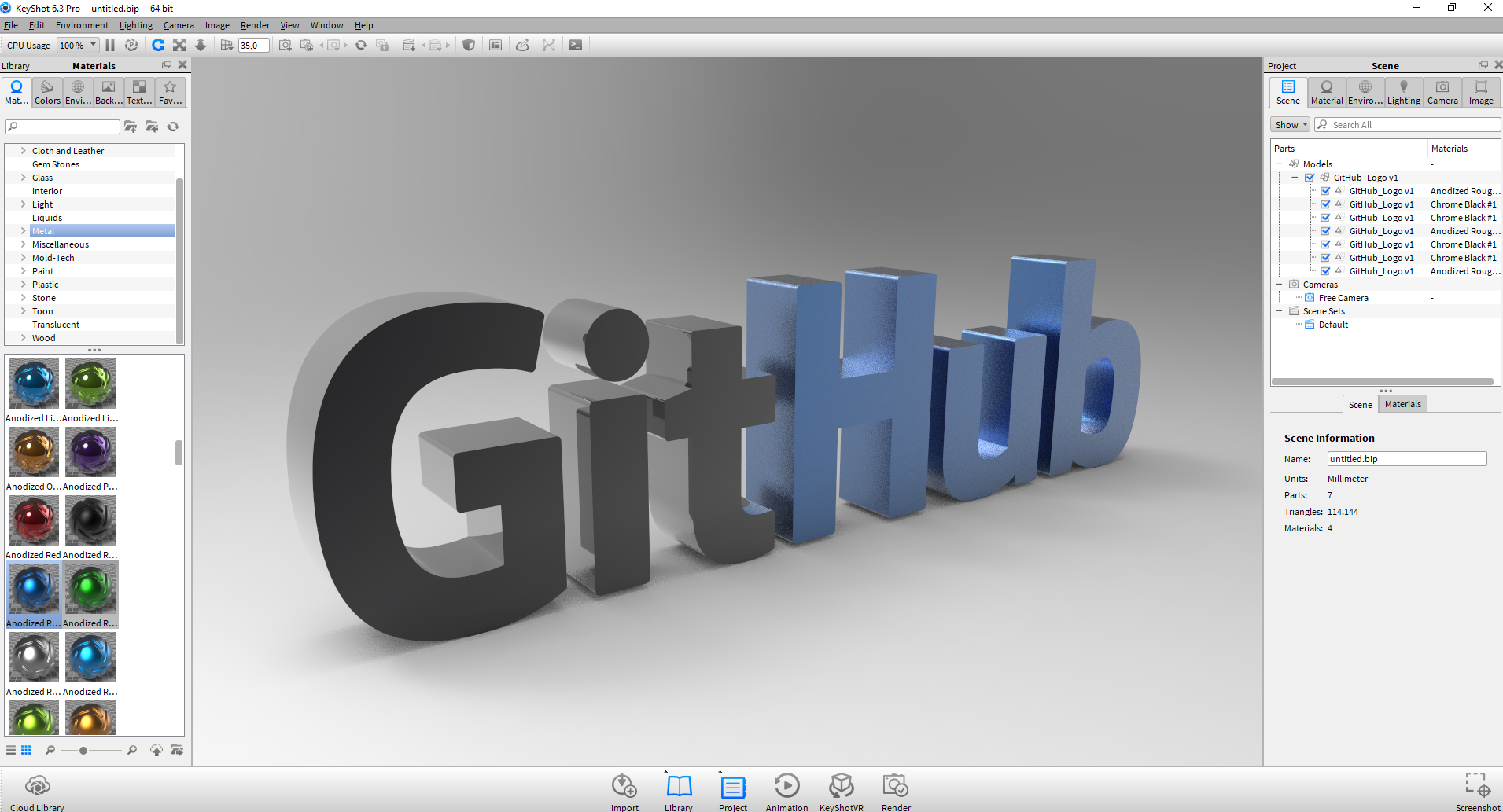Uncheck visibility of first GitHub_Logo v1 part
The image size is (1503, 812).
pos(1324,190)
